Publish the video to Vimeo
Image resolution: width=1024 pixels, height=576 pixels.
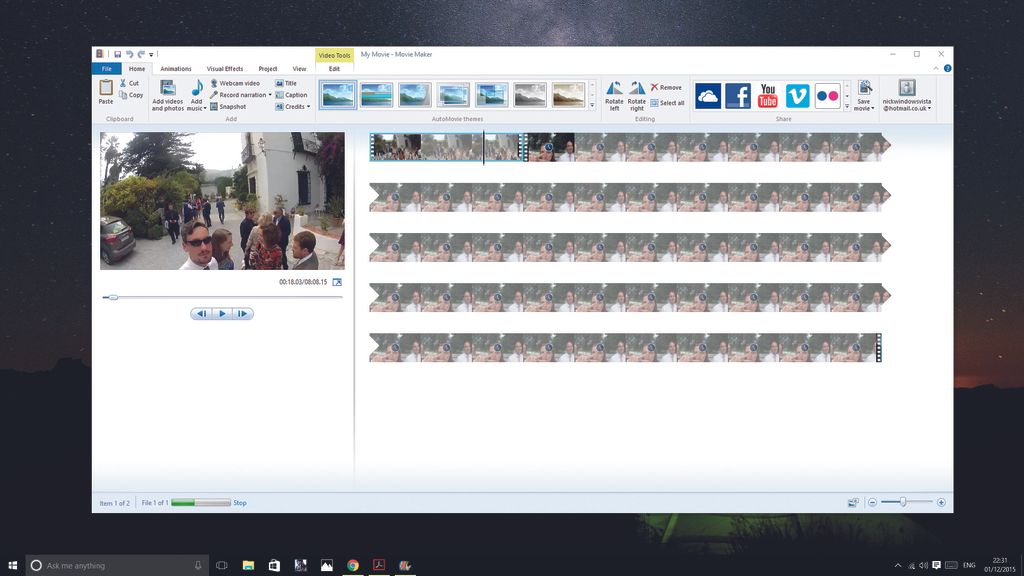coord(799,95)
